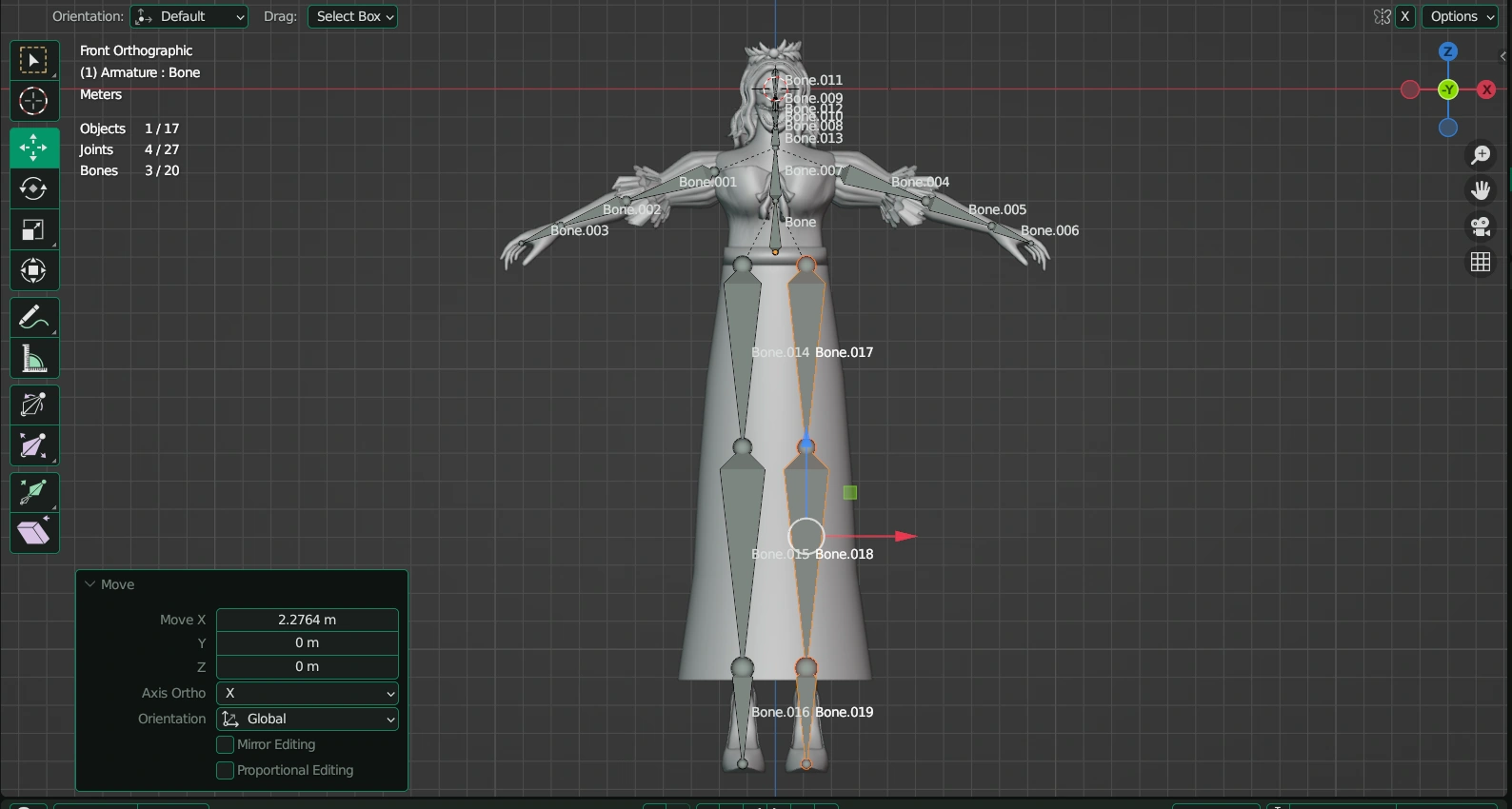
Task: Expand the Axis Ortho dropdown
Action: 307,693
